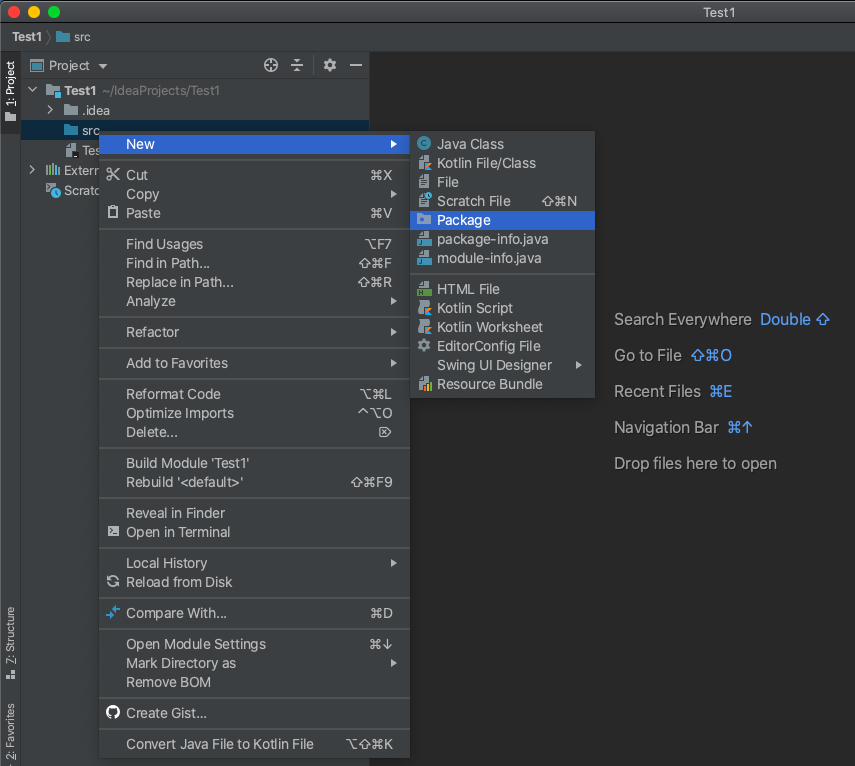Choose Optimize Imports
Image resolution: width=855 pixels, height=766 pixels.
254,413
